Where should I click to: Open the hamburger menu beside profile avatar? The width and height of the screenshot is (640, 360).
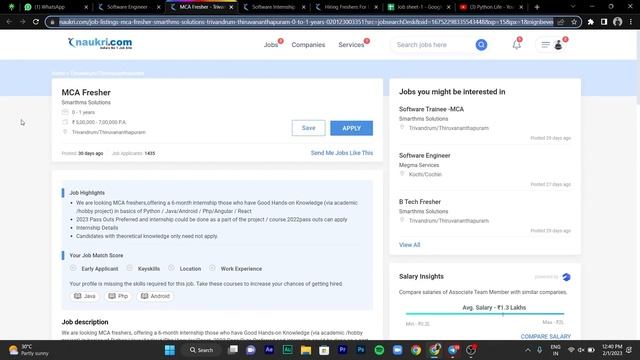tap(545, 45)
